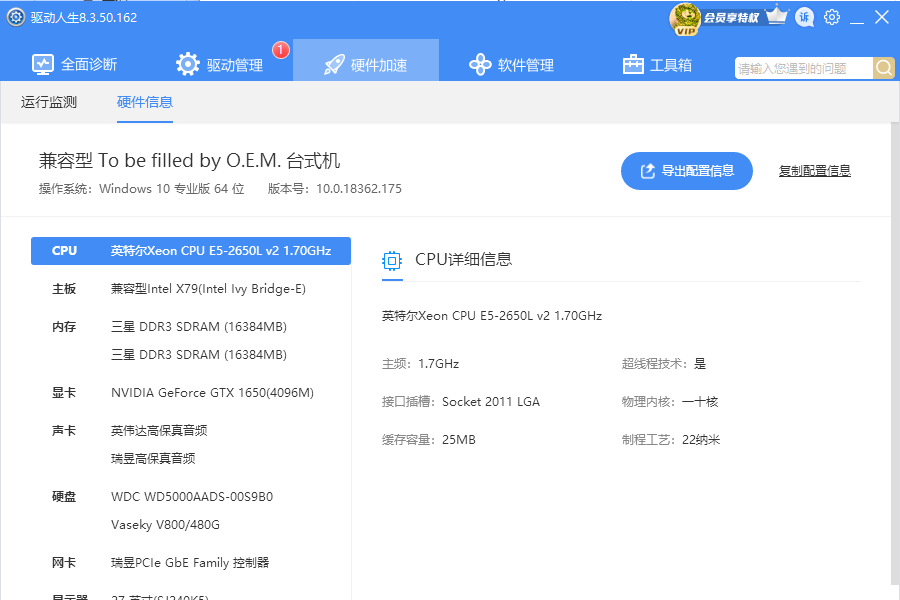Click the 驱动人生8.3.50.162 title text
The height and width of the screenshot is (600, 900).
click(84, 18)
